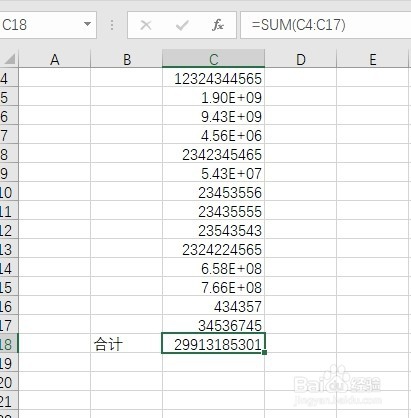This screenshot has height=418, width=411.
Task: Click the total cell 29913185301
Action: 214,343
